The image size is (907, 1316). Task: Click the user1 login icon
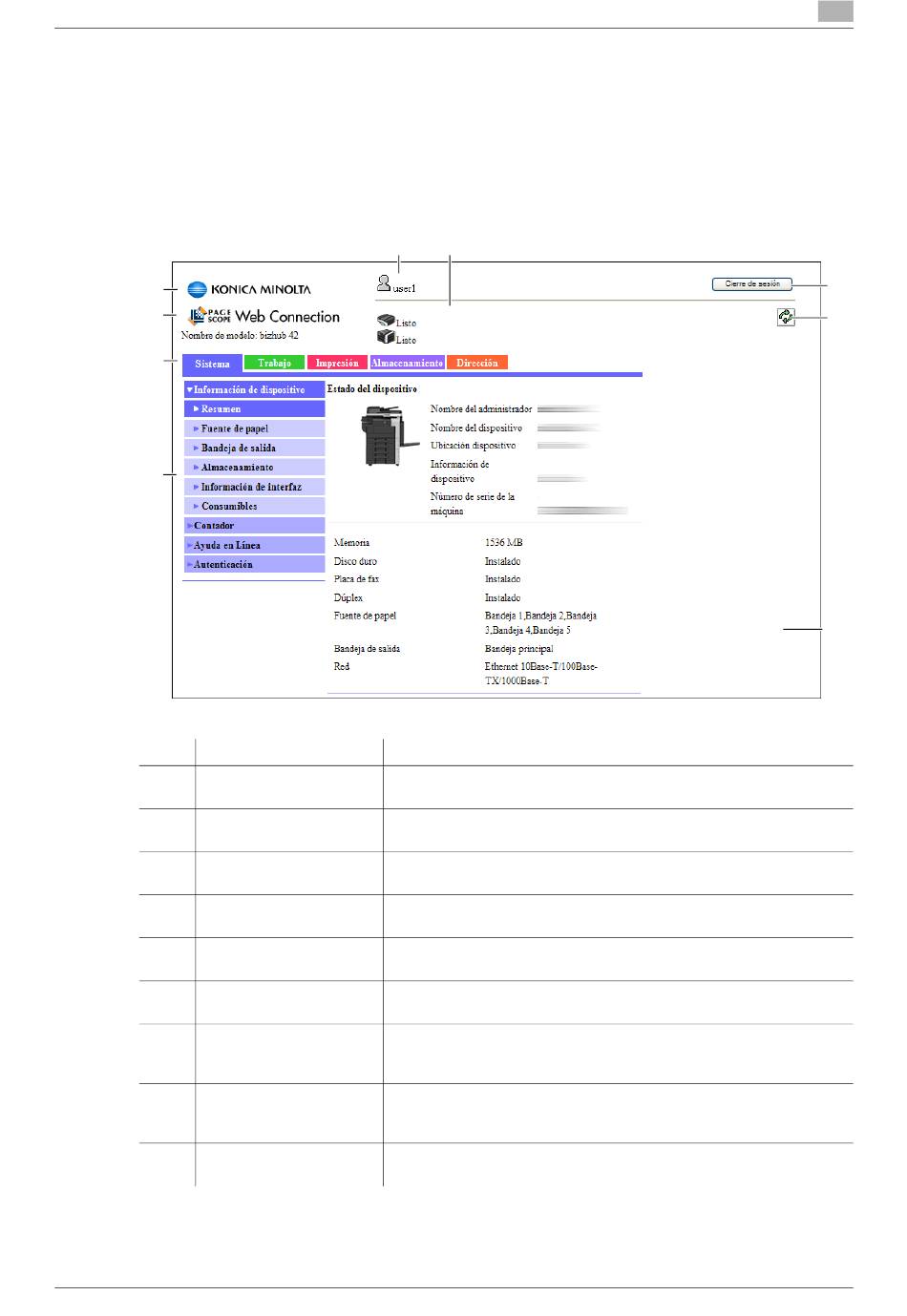[x=384, y=283]
